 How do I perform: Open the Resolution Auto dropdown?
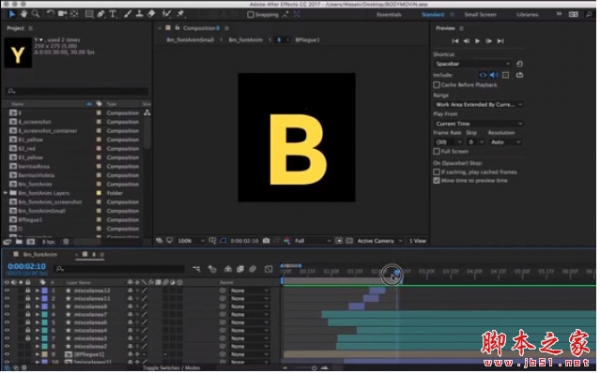(x=505, y=142)
